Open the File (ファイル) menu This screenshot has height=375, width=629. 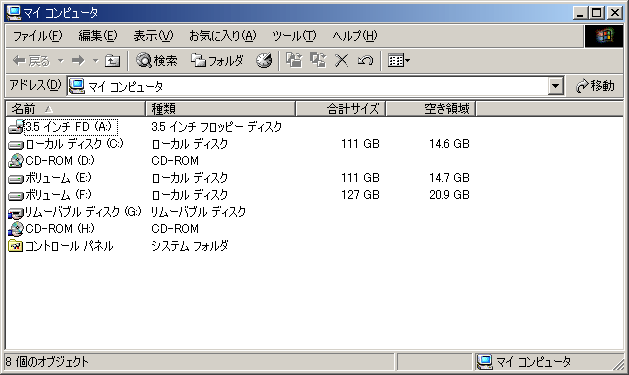click(38, 36)
